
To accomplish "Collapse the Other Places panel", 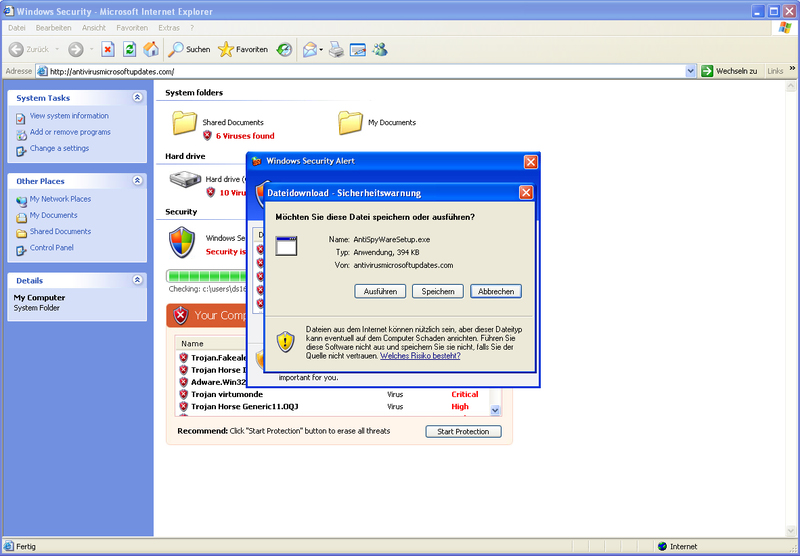I will [137, 181].
